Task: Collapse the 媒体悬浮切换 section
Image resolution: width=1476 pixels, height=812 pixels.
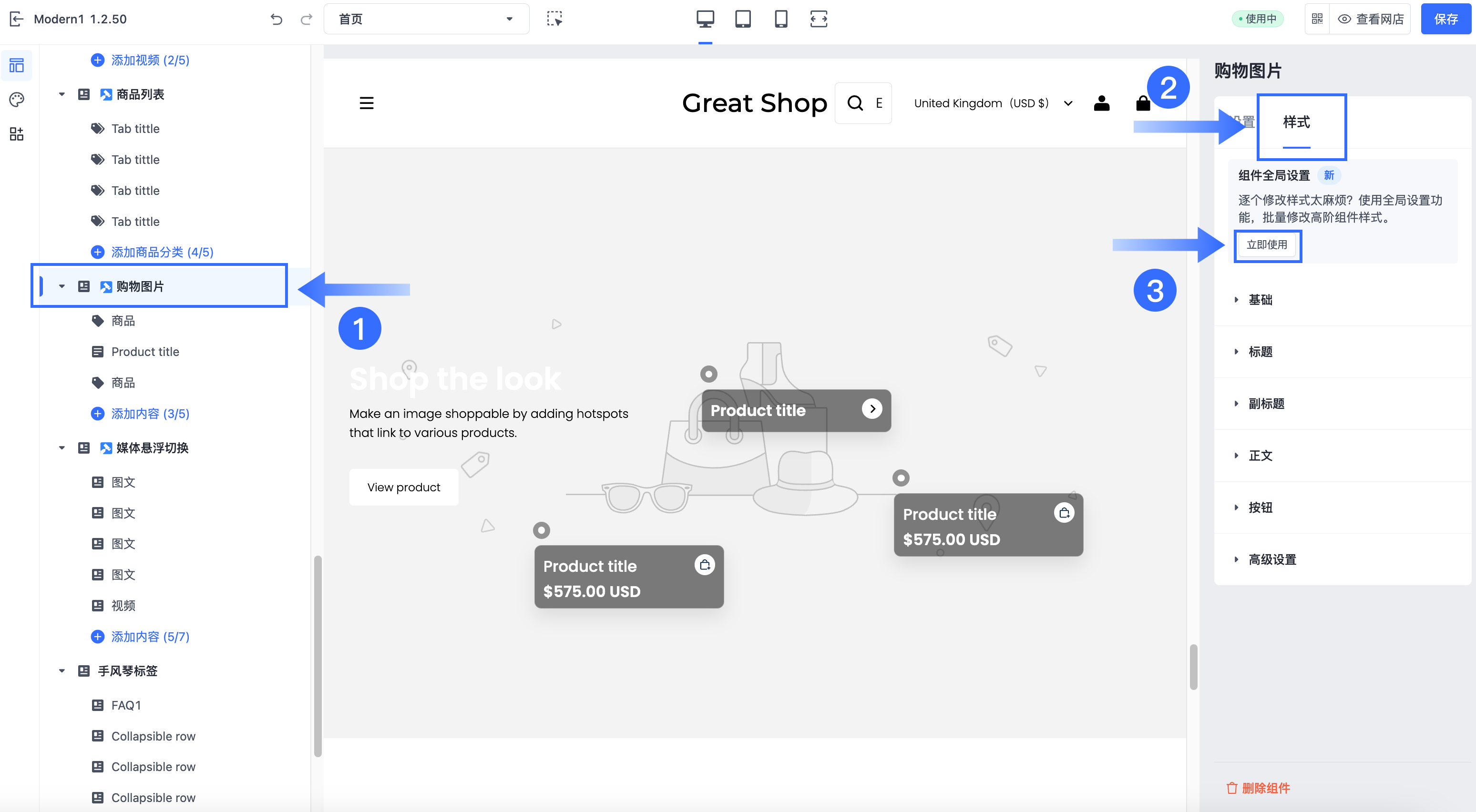Action: 62,448
